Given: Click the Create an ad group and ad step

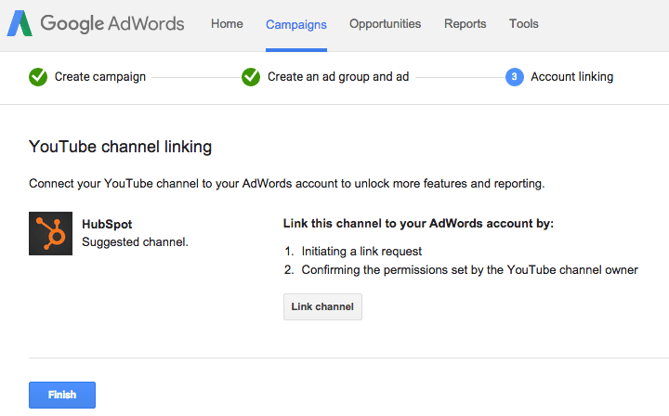Looking at the screenshot, I should click(338, 77).
